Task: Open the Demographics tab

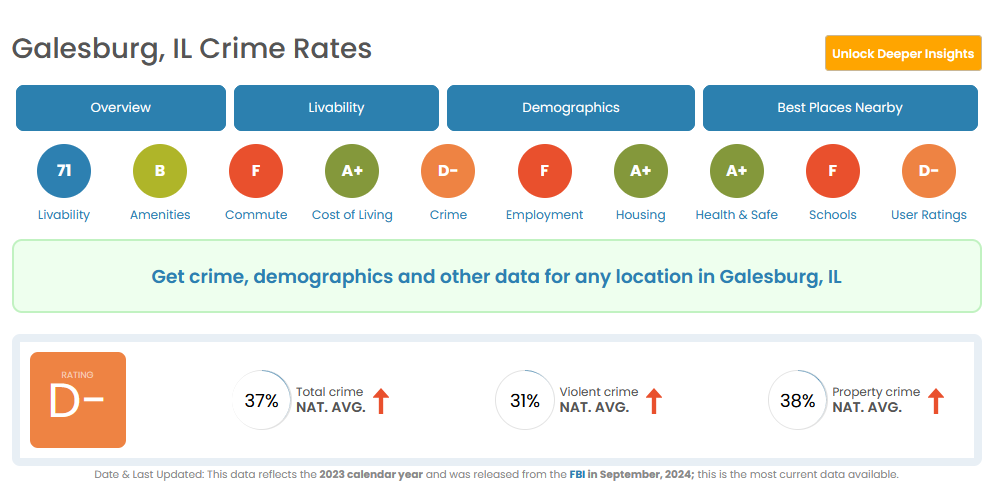Action: coord(571,108)
